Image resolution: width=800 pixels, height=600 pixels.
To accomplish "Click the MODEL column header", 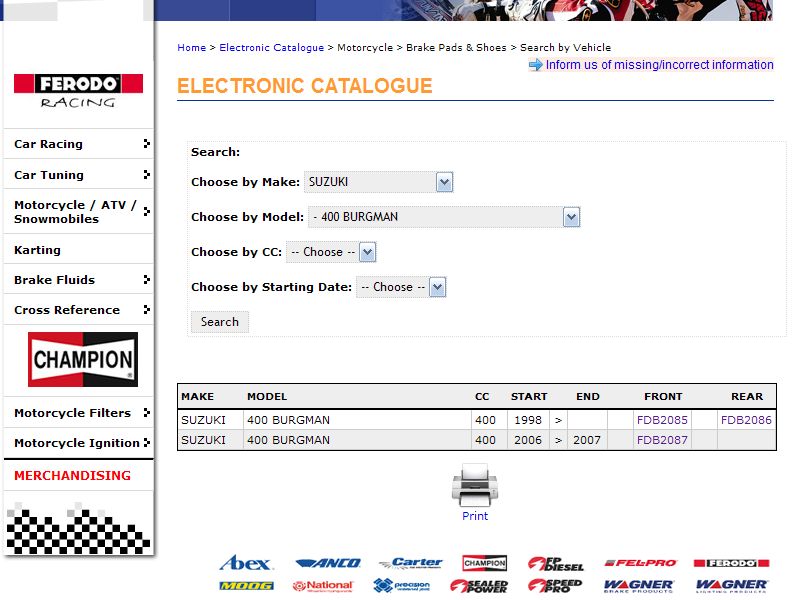I will click(267, 396).
